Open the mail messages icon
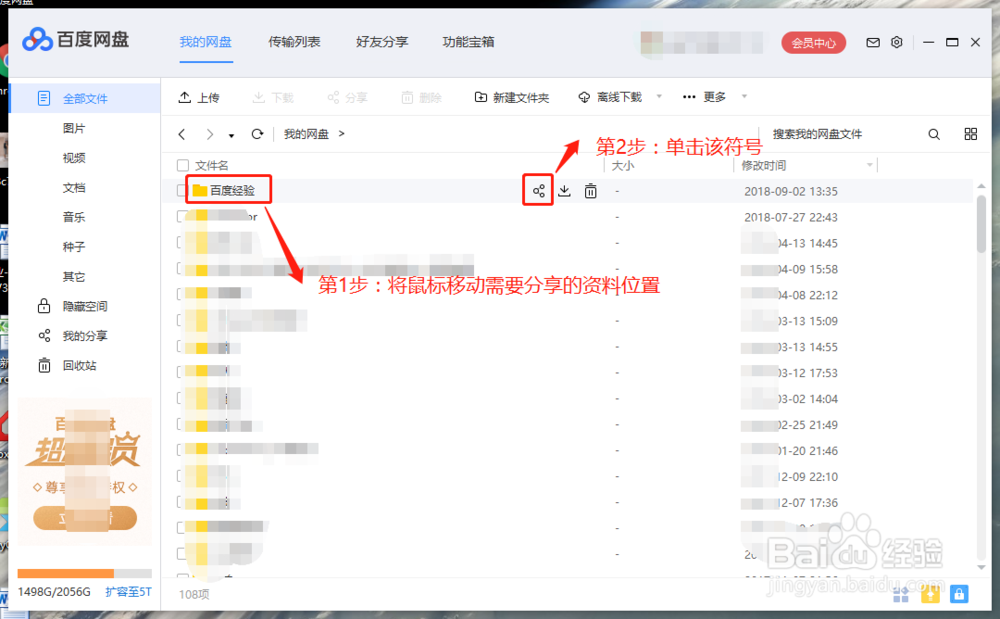 (x=872, y=43)
